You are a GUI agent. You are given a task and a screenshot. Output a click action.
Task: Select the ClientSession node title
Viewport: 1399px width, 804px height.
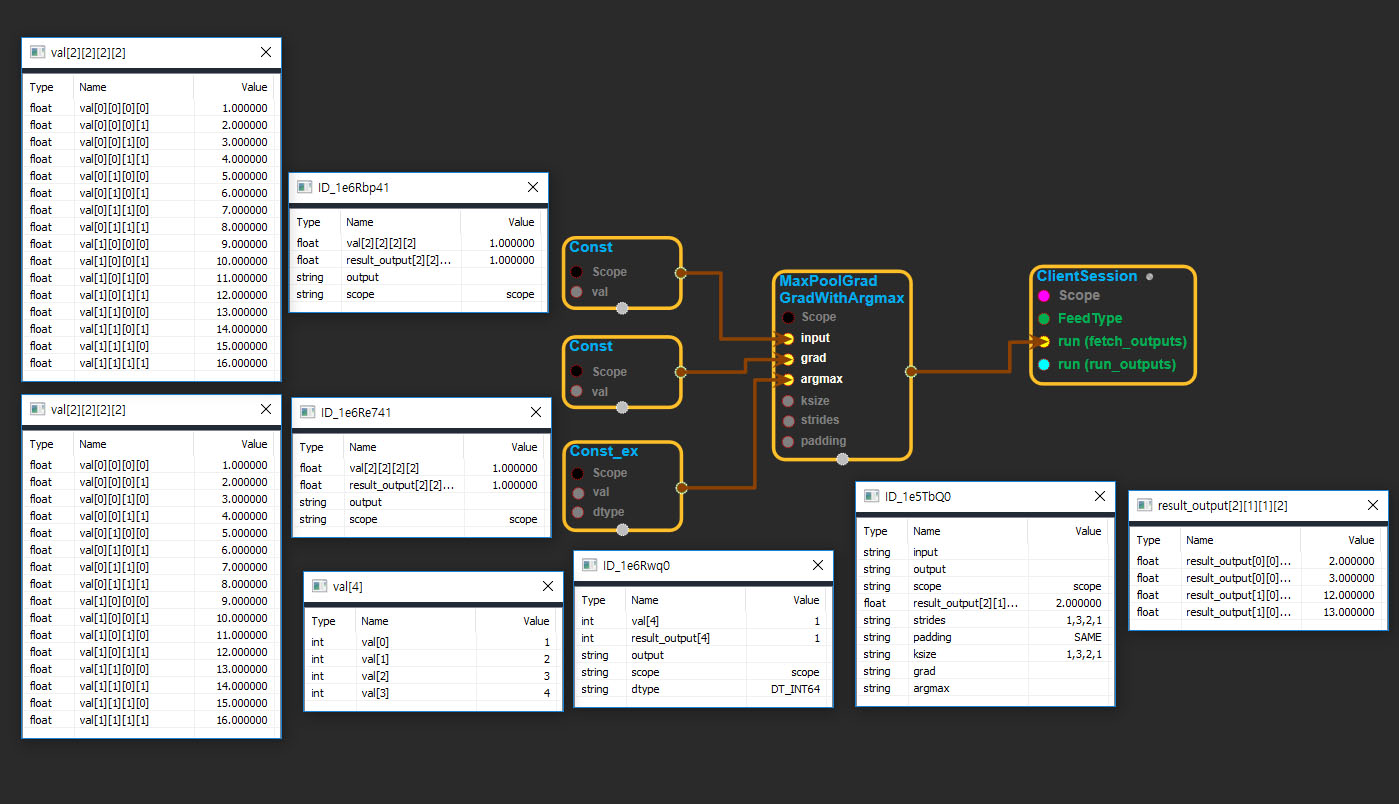pos(1086,276)
